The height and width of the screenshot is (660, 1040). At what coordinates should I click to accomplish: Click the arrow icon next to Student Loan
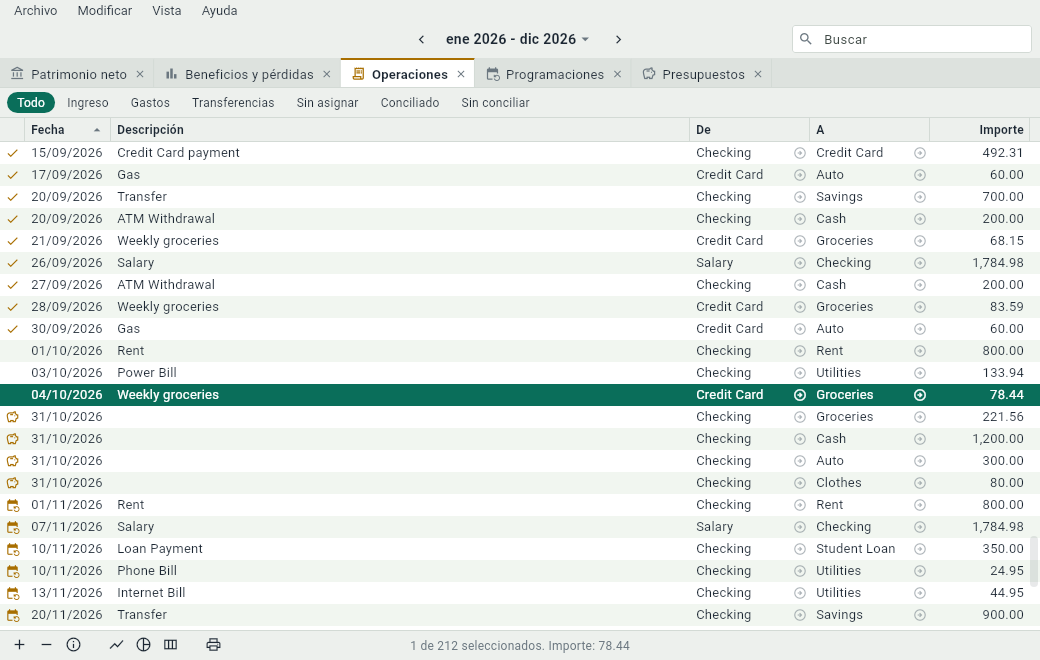[920, 549]
